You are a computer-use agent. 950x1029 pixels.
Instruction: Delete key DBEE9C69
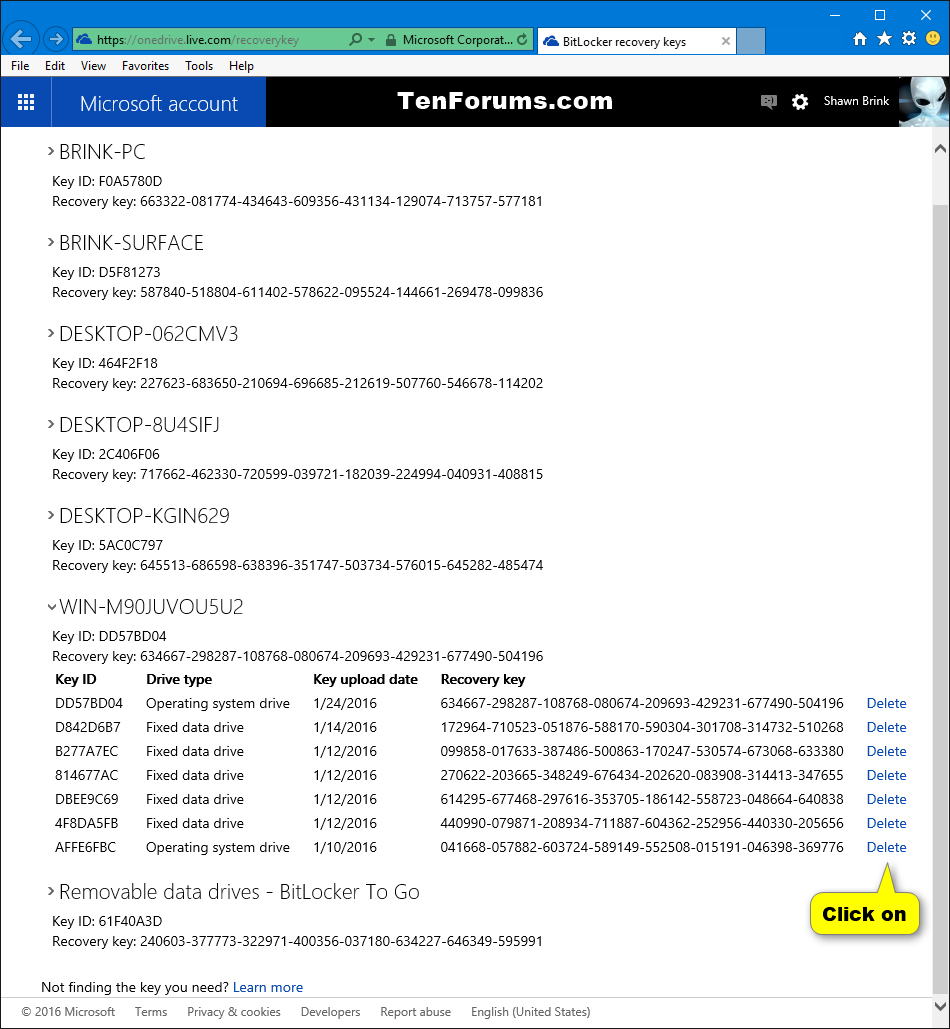pyautogui.click(x=886, y=799)
